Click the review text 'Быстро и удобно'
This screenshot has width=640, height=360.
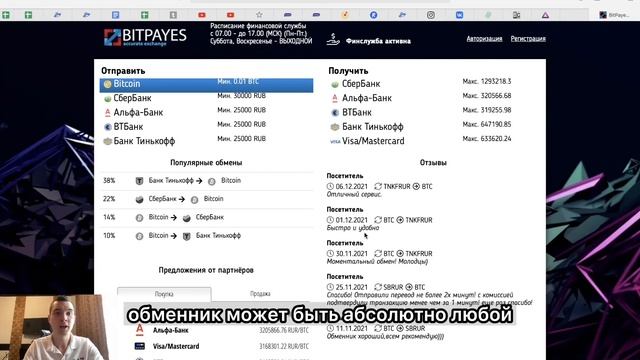[353, 228]
